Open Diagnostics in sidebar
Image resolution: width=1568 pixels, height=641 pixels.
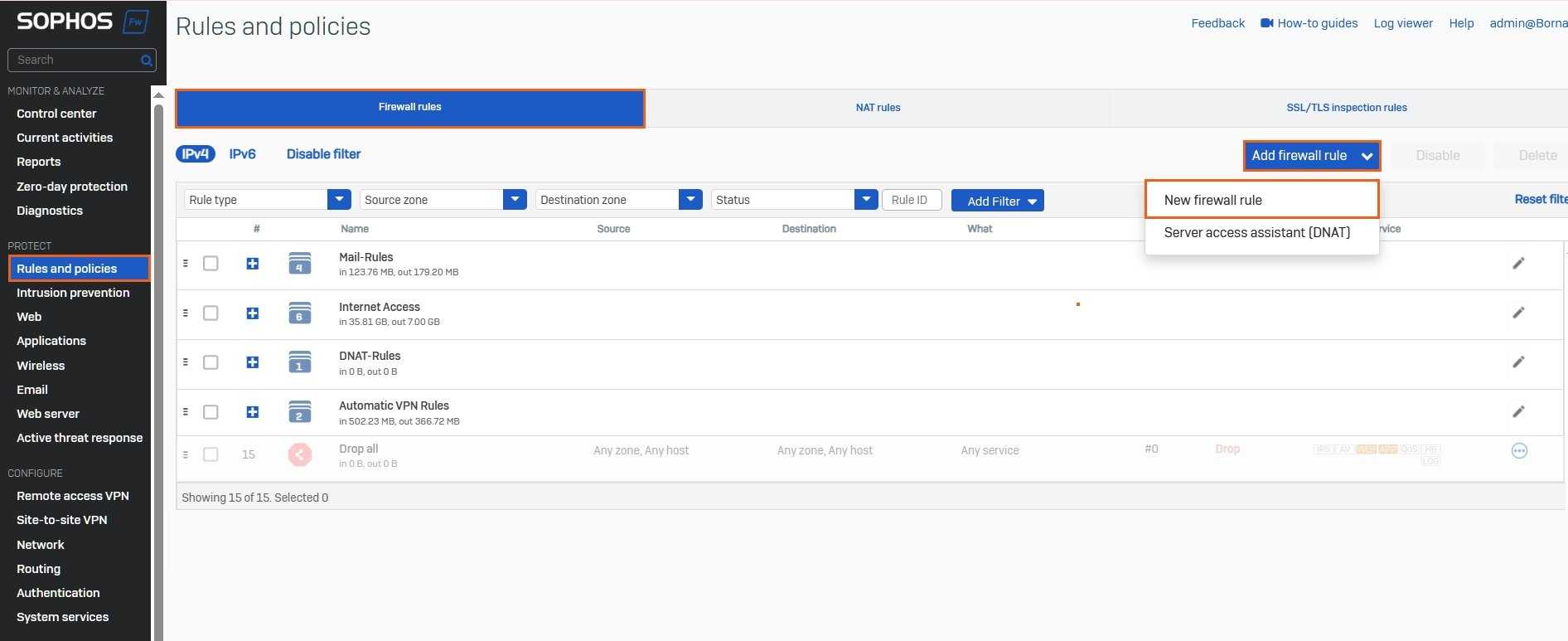click(x=50, y=211)
